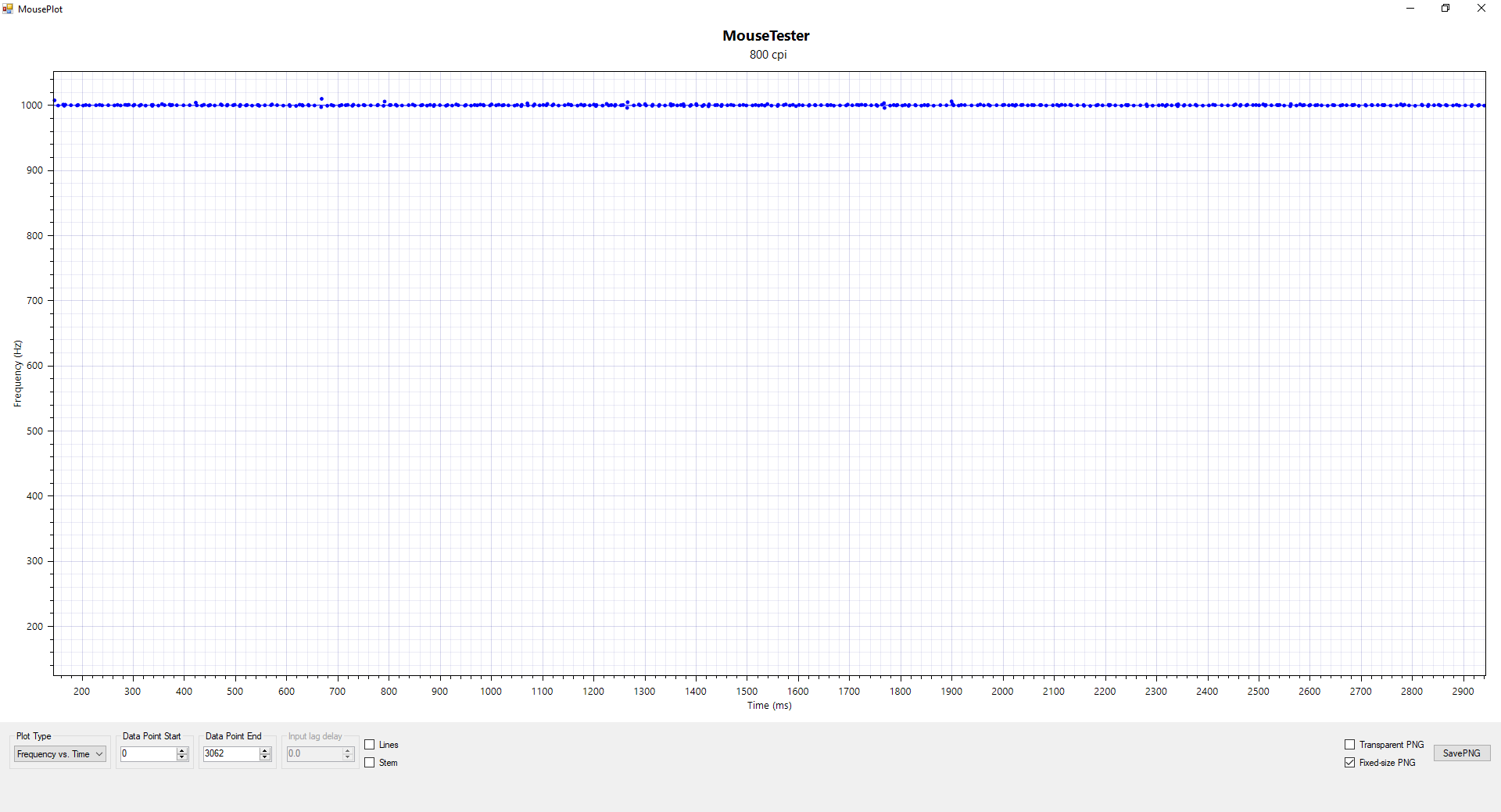Close the MousePlot window
The height and width of the screenshot is (812, 1501).
(x=1481, y=9)
